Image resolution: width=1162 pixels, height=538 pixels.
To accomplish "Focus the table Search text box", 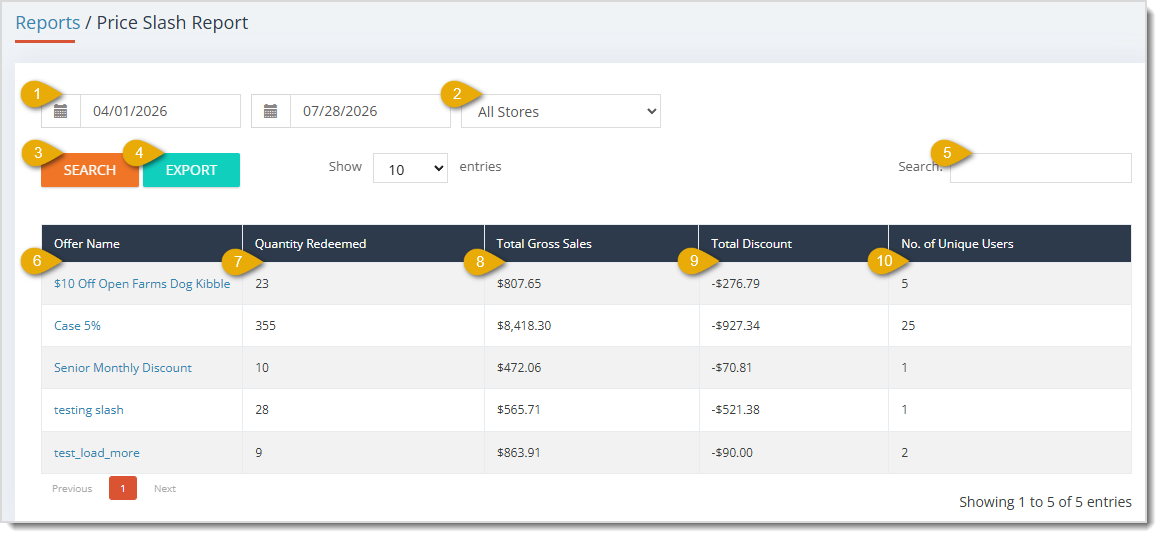I will click(x=1040, y=168).
